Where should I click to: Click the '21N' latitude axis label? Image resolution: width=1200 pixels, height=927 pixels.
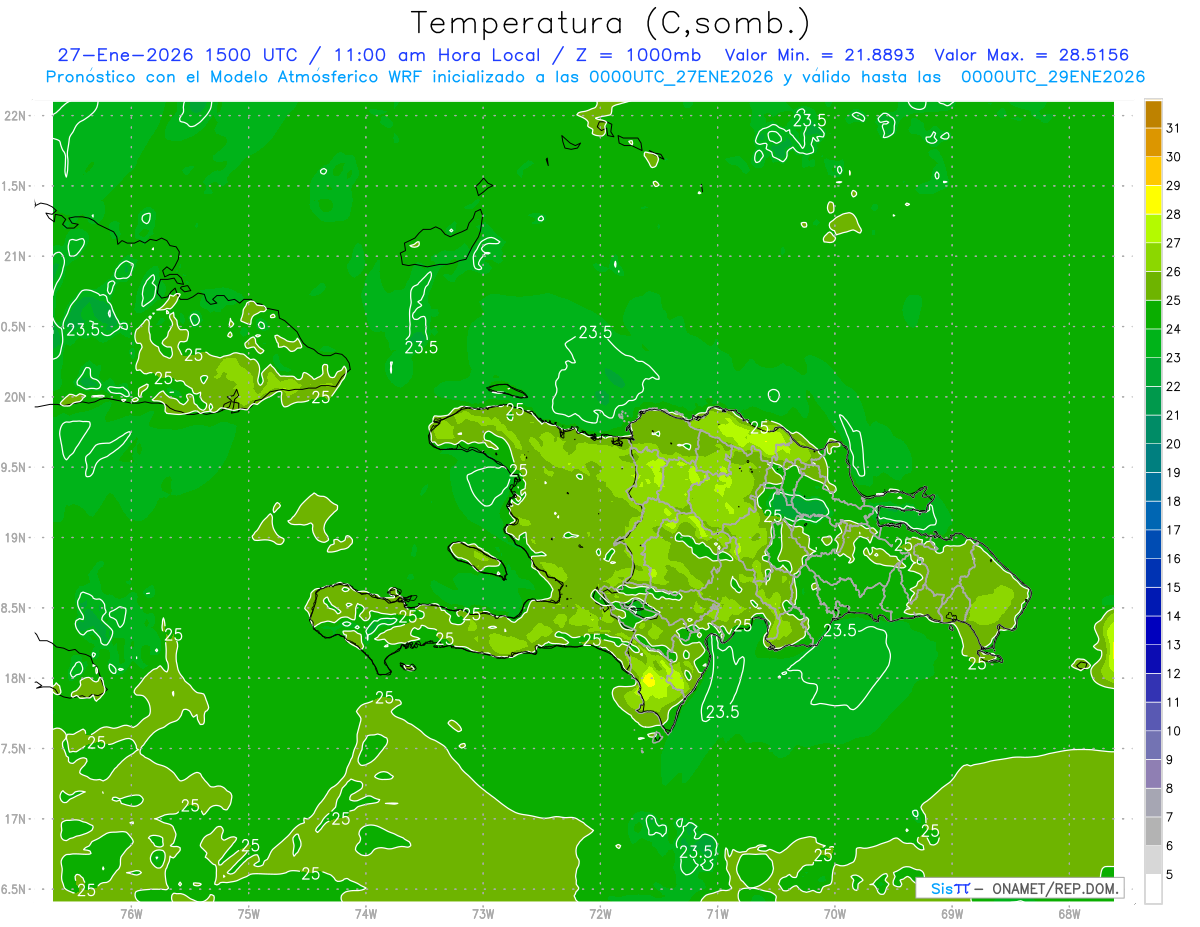15,256
